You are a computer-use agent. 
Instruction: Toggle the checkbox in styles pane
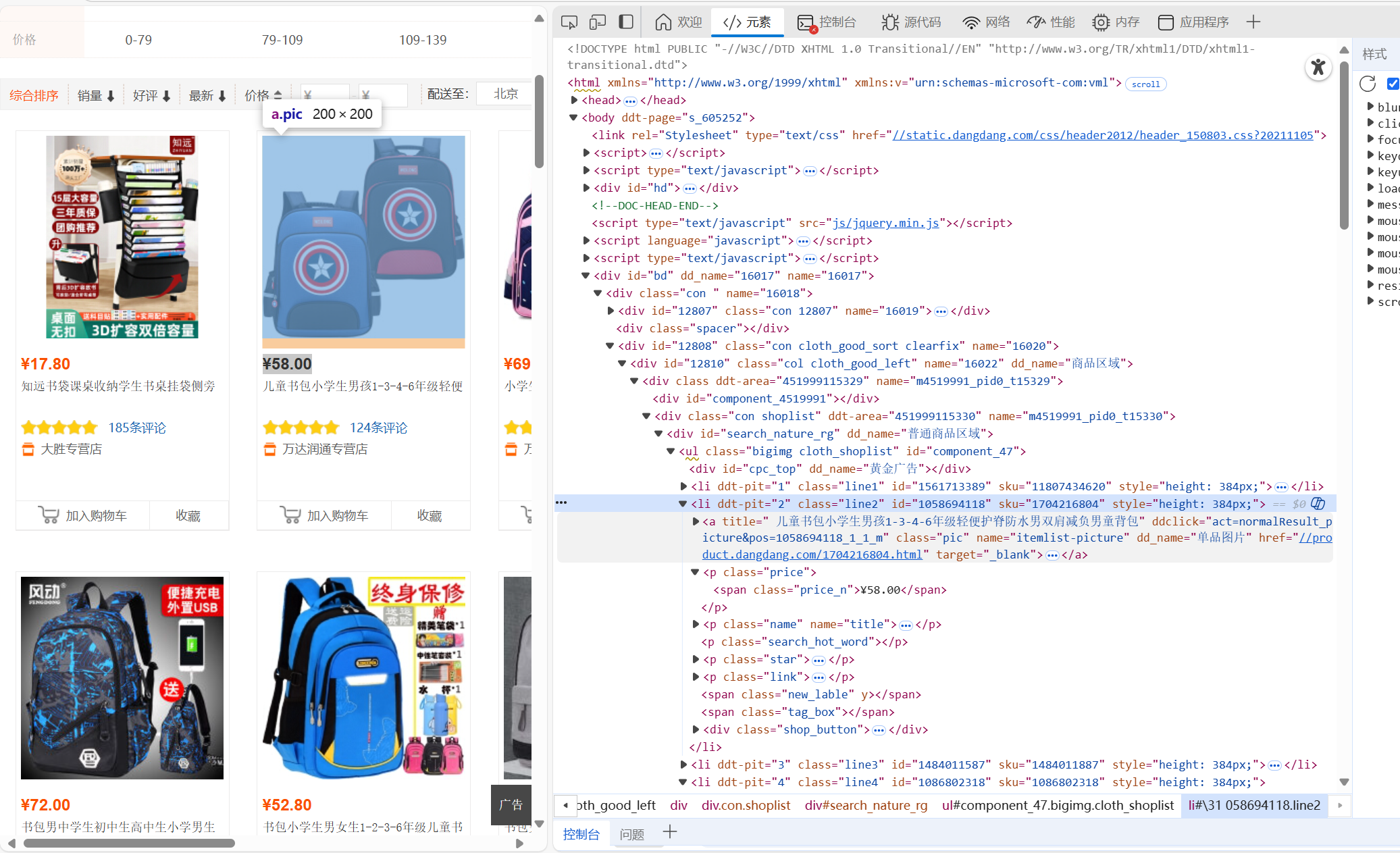[1392, 84]
